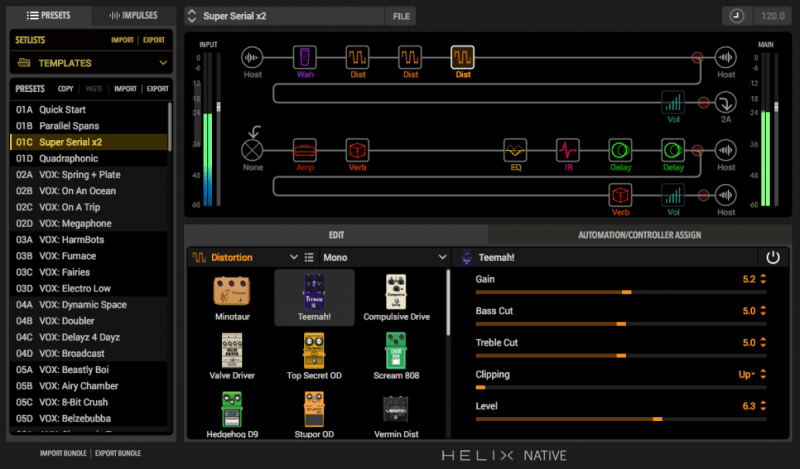Click Export Bundle
The width and height of the screenshot is (800, 469).
point(118,453)
